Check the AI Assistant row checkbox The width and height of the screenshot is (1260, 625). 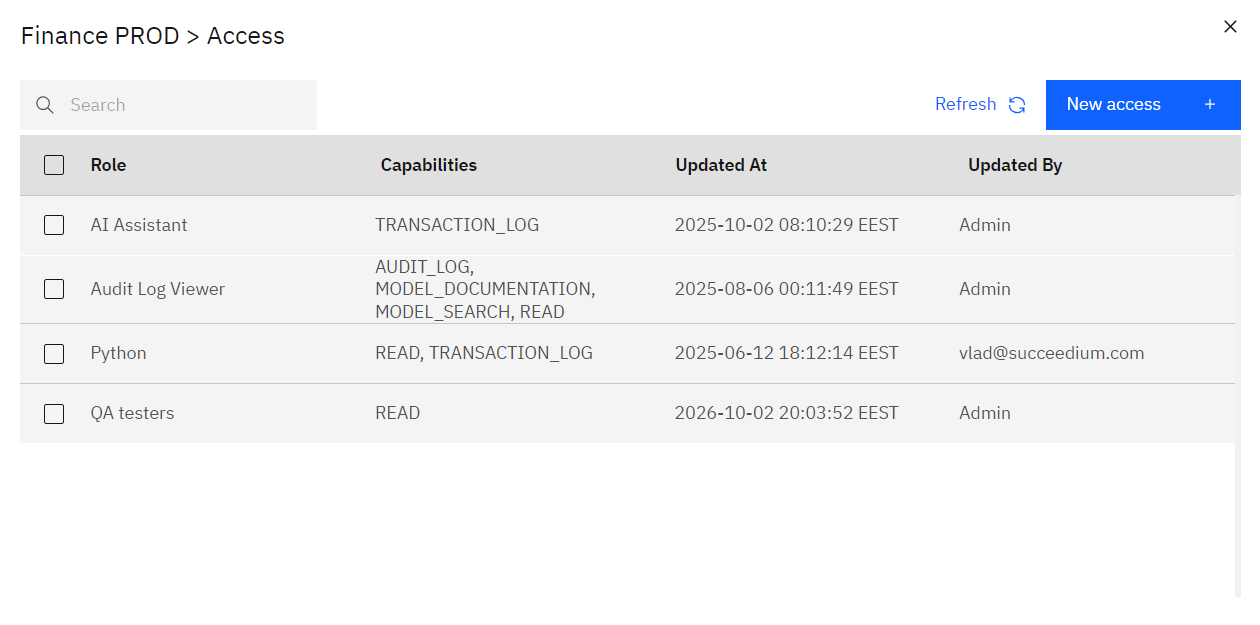(x=54, y=225)
